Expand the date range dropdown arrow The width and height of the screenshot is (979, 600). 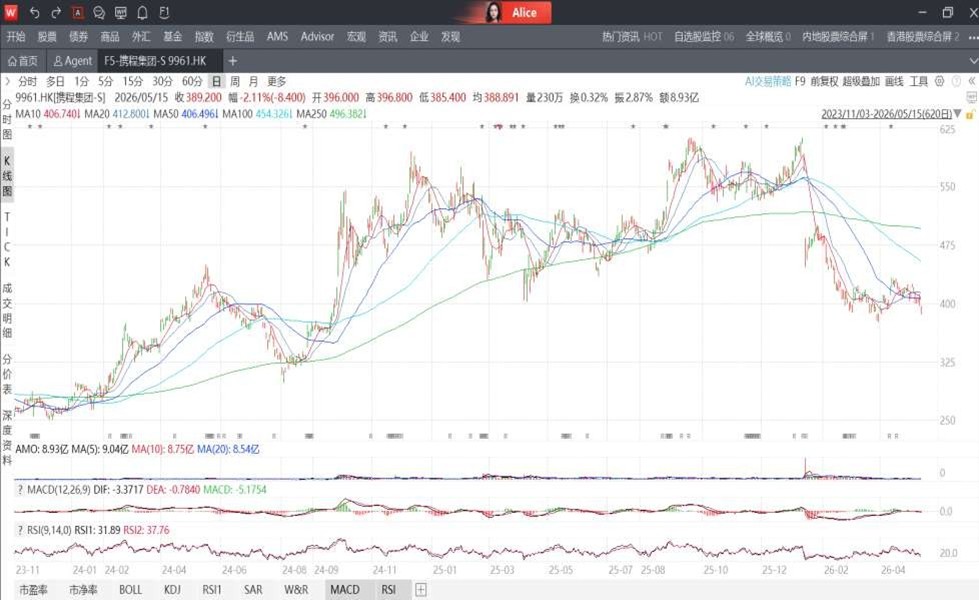point(958,114)
